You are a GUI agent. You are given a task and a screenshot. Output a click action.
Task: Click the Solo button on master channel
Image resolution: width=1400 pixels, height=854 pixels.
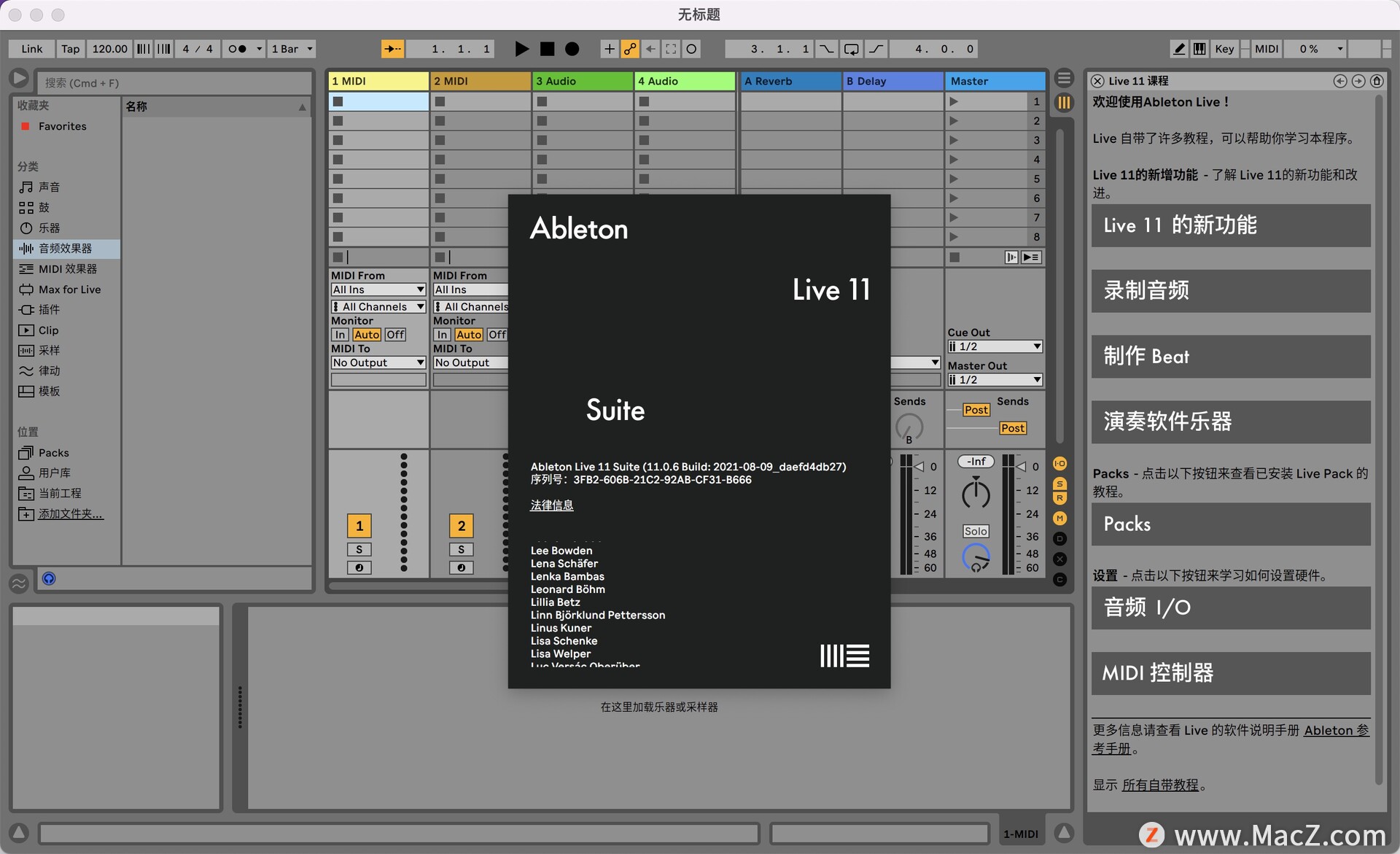(974, 530)
